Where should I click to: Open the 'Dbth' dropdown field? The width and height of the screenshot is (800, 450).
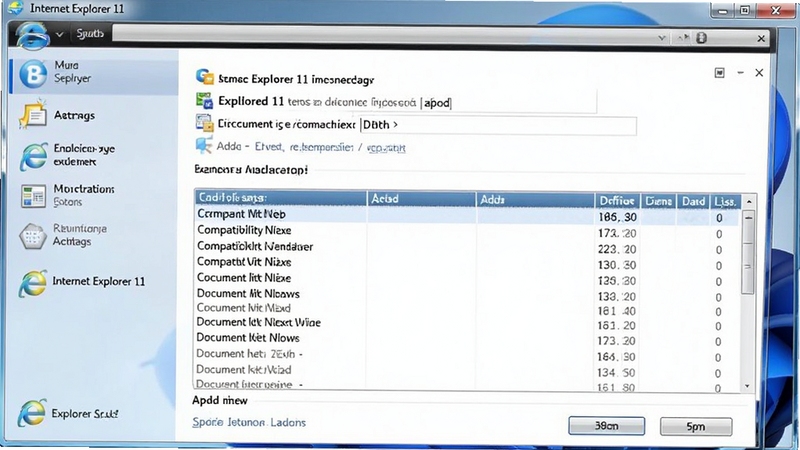(x=498, y=126)
